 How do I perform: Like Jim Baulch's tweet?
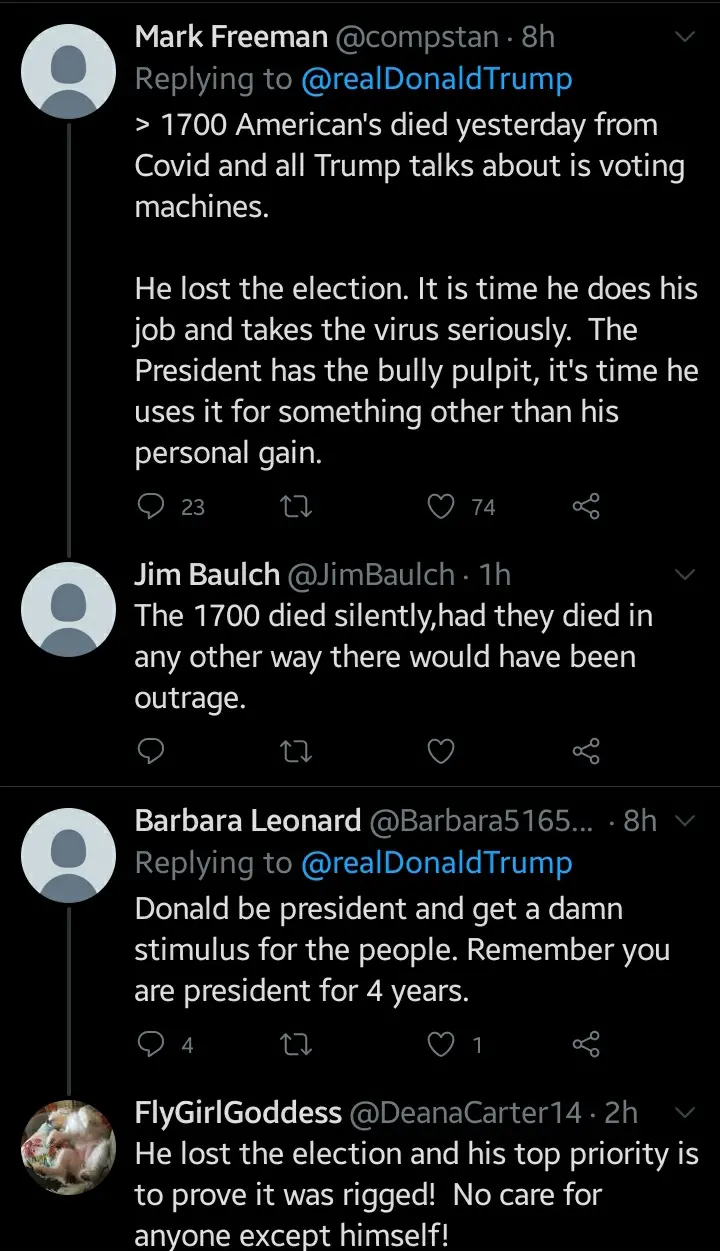pos(441,750)
